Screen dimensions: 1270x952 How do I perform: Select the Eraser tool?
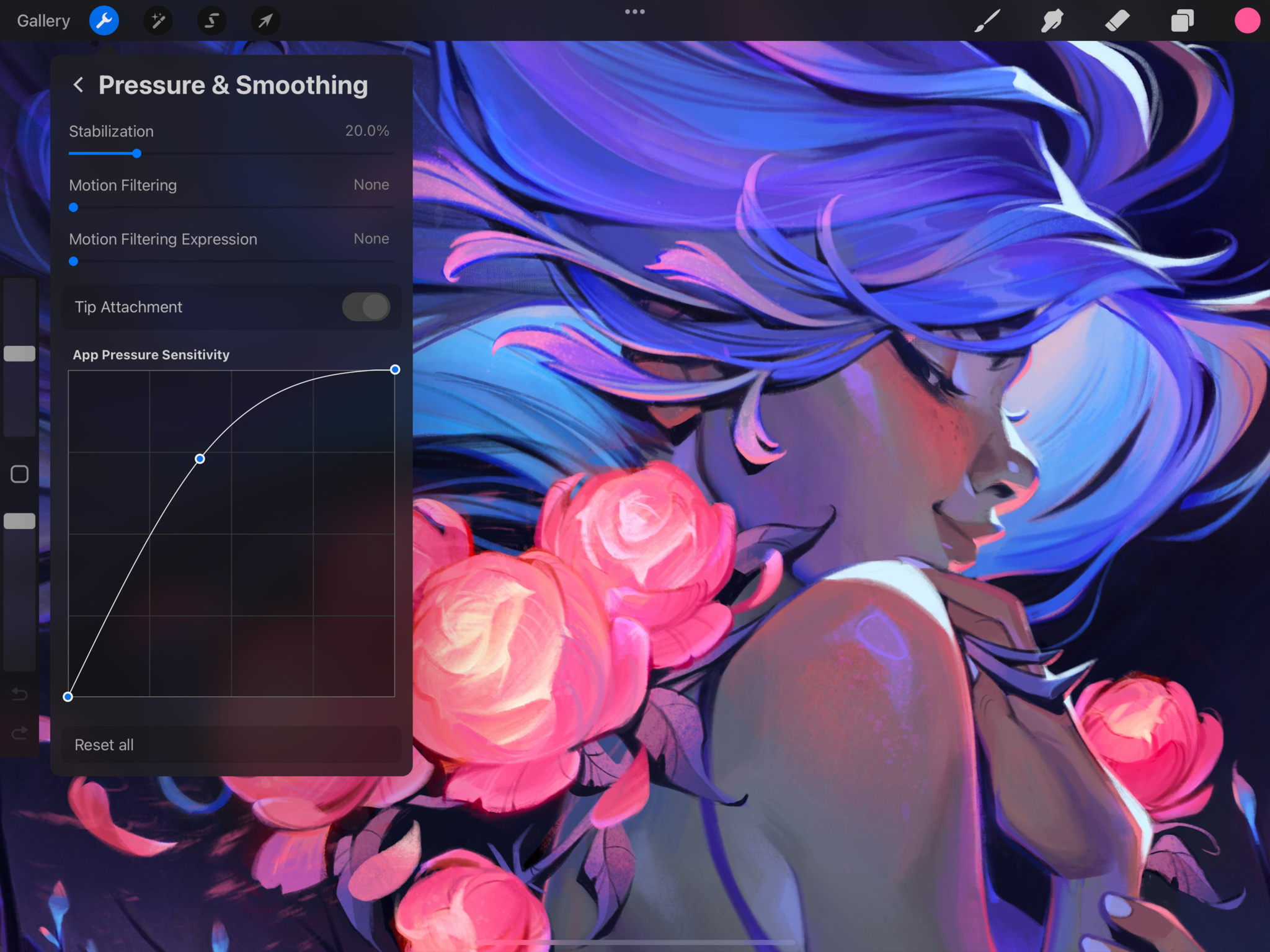[x=1117, y=21]
